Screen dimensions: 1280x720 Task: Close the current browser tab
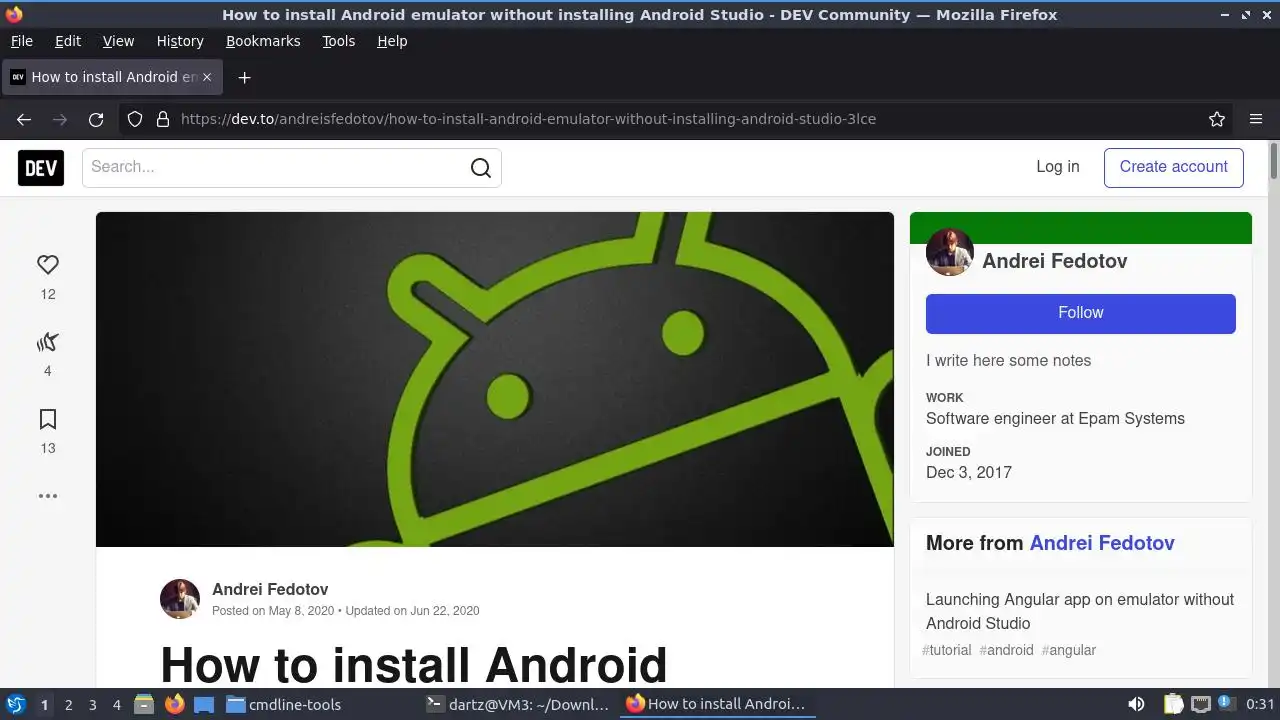(x=207, y=77)
